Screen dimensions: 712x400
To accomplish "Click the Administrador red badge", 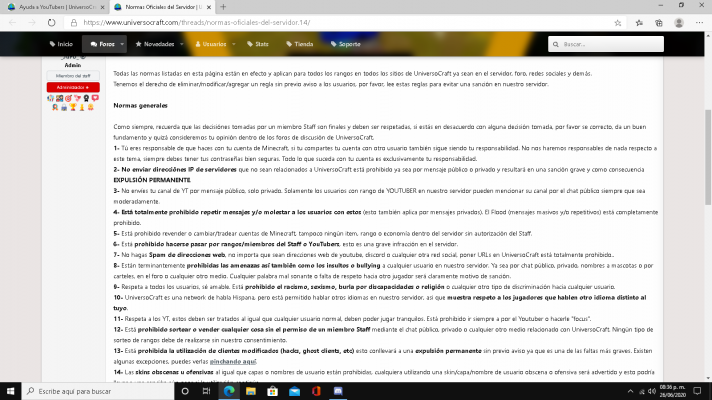I will pos(73,87).
